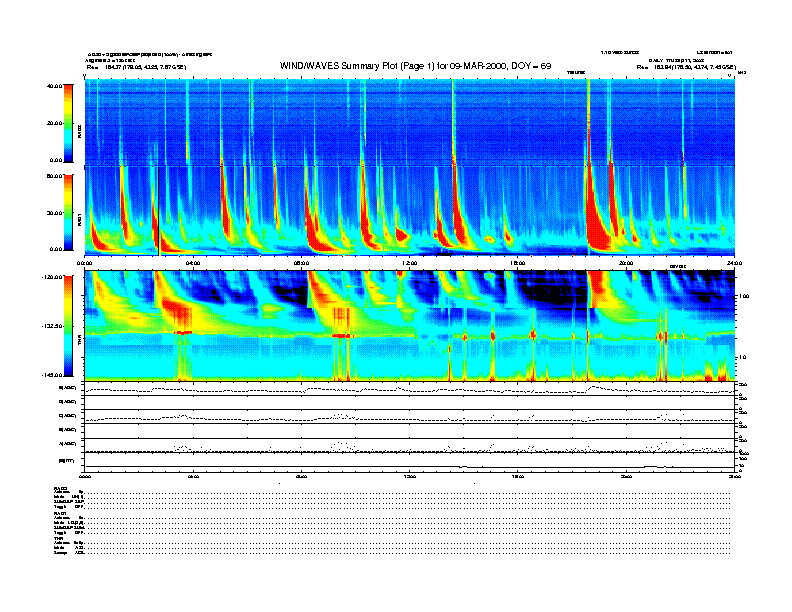Click the 10 label on TNR right axis
Screen dimensions: 792x612
tap(742, 357)
